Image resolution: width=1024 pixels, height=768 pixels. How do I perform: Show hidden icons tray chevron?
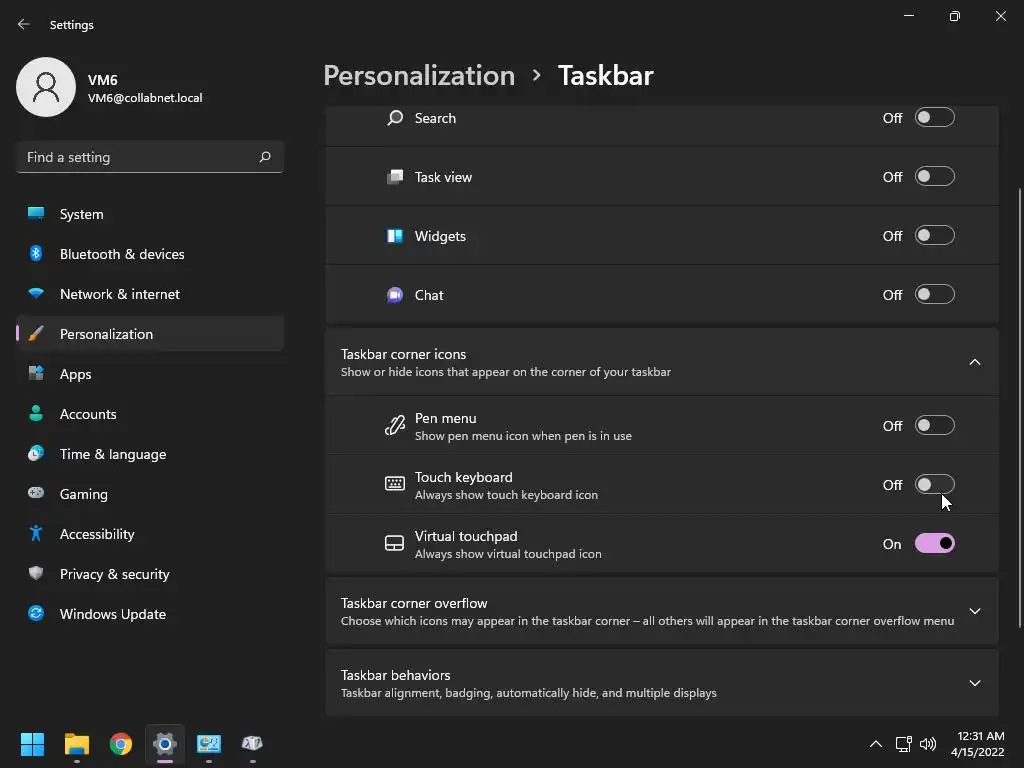coord(876,744)
